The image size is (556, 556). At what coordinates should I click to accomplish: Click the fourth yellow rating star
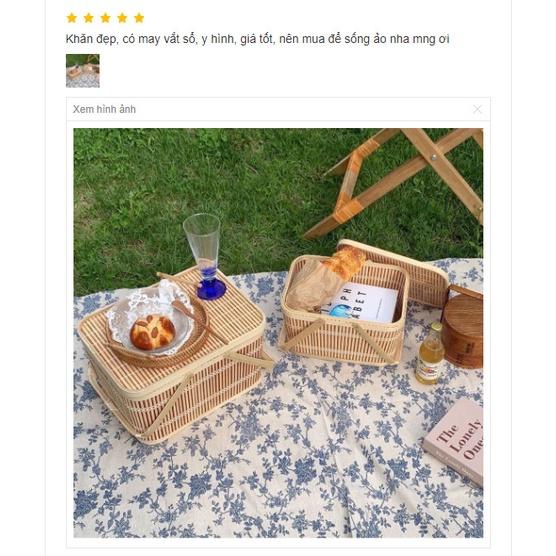122,18
